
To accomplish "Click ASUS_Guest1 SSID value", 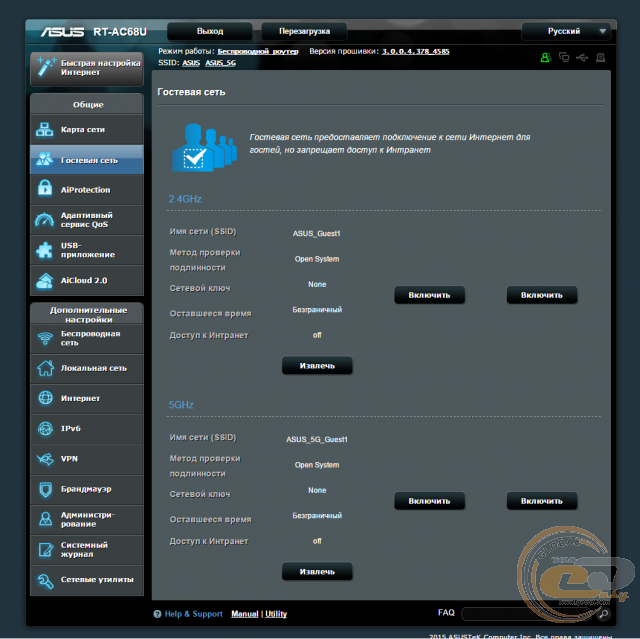I will 316,233.
